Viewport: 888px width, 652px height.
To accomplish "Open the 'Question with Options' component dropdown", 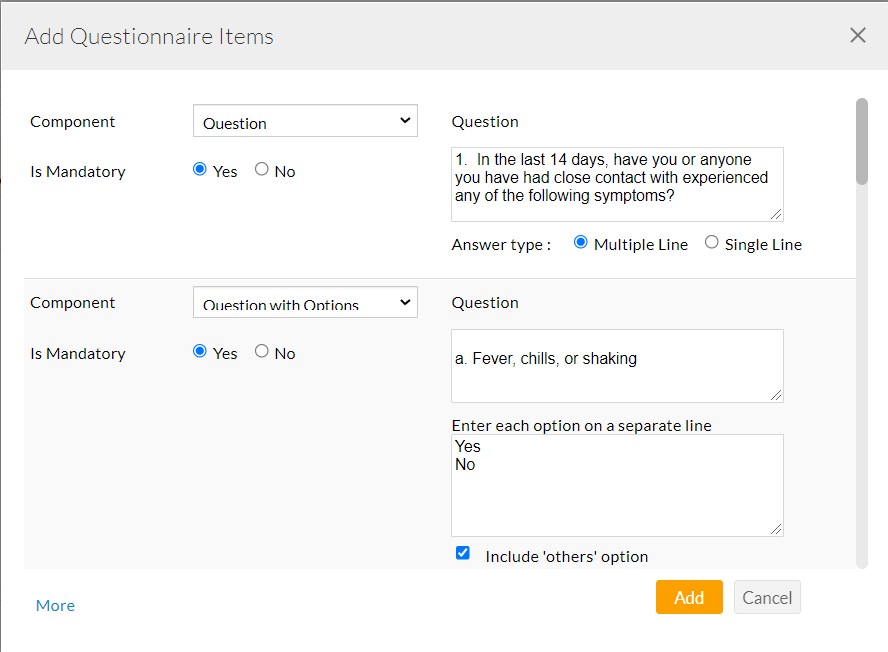I will (x=305, y=302).
